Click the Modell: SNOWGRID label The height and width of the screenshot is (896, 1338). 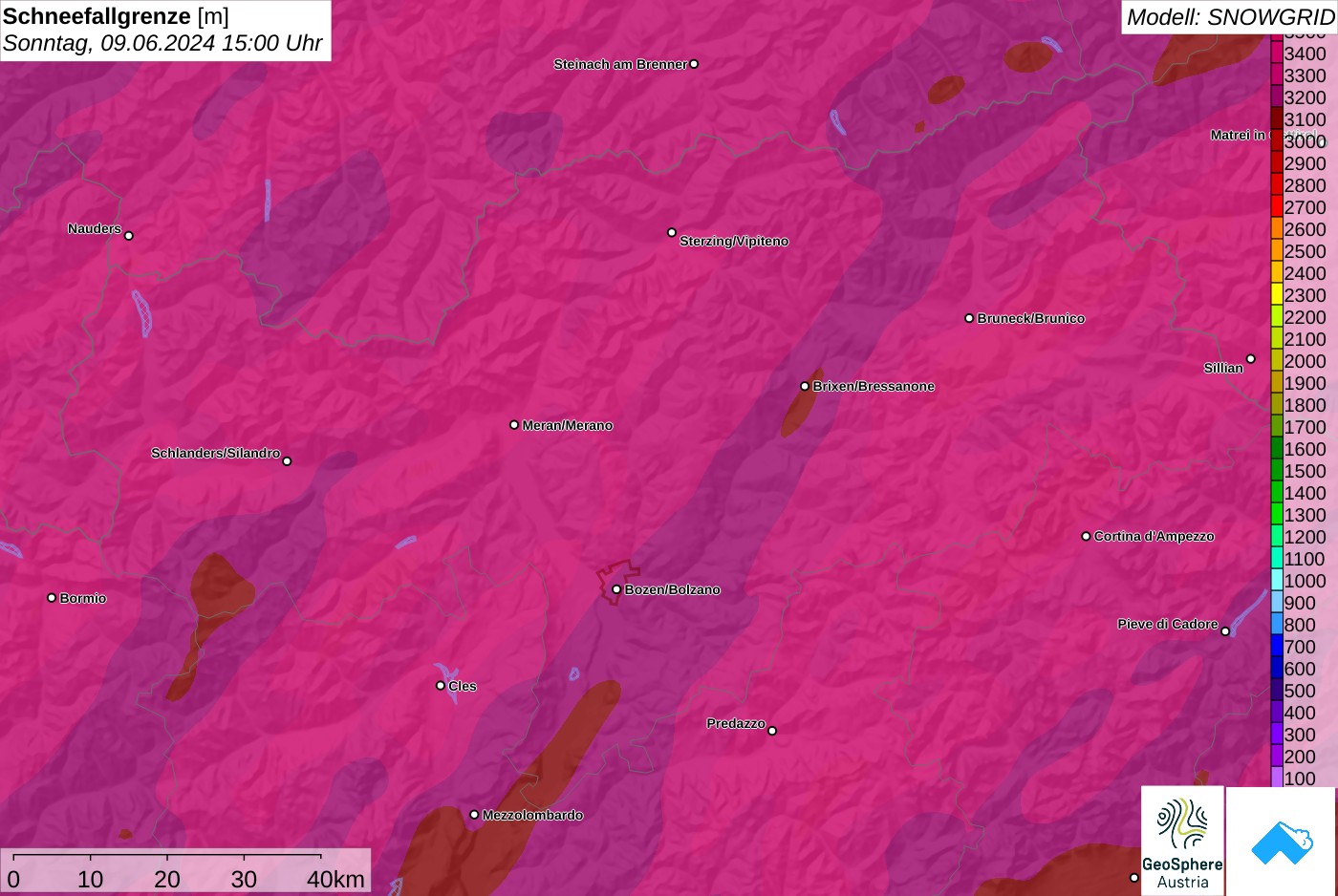click(1230, 16)
